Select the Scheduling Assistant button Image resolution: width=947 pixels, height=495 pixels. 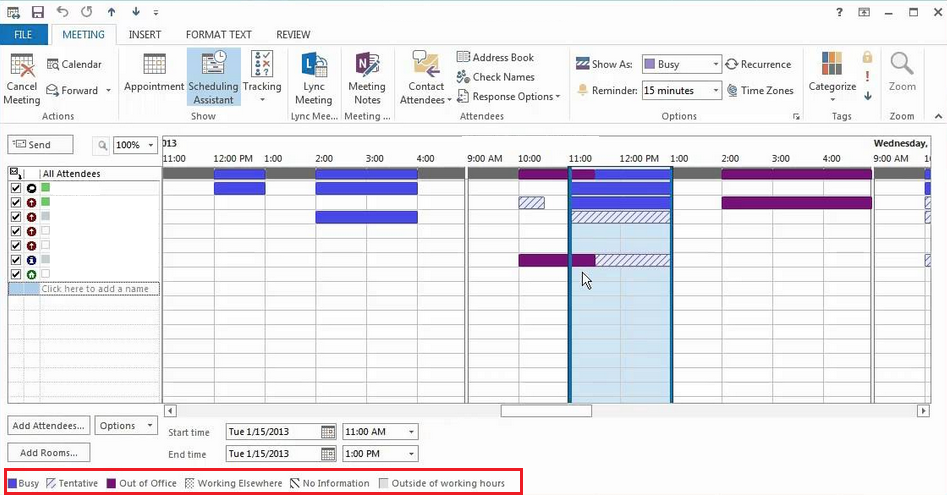coord(213,76)
